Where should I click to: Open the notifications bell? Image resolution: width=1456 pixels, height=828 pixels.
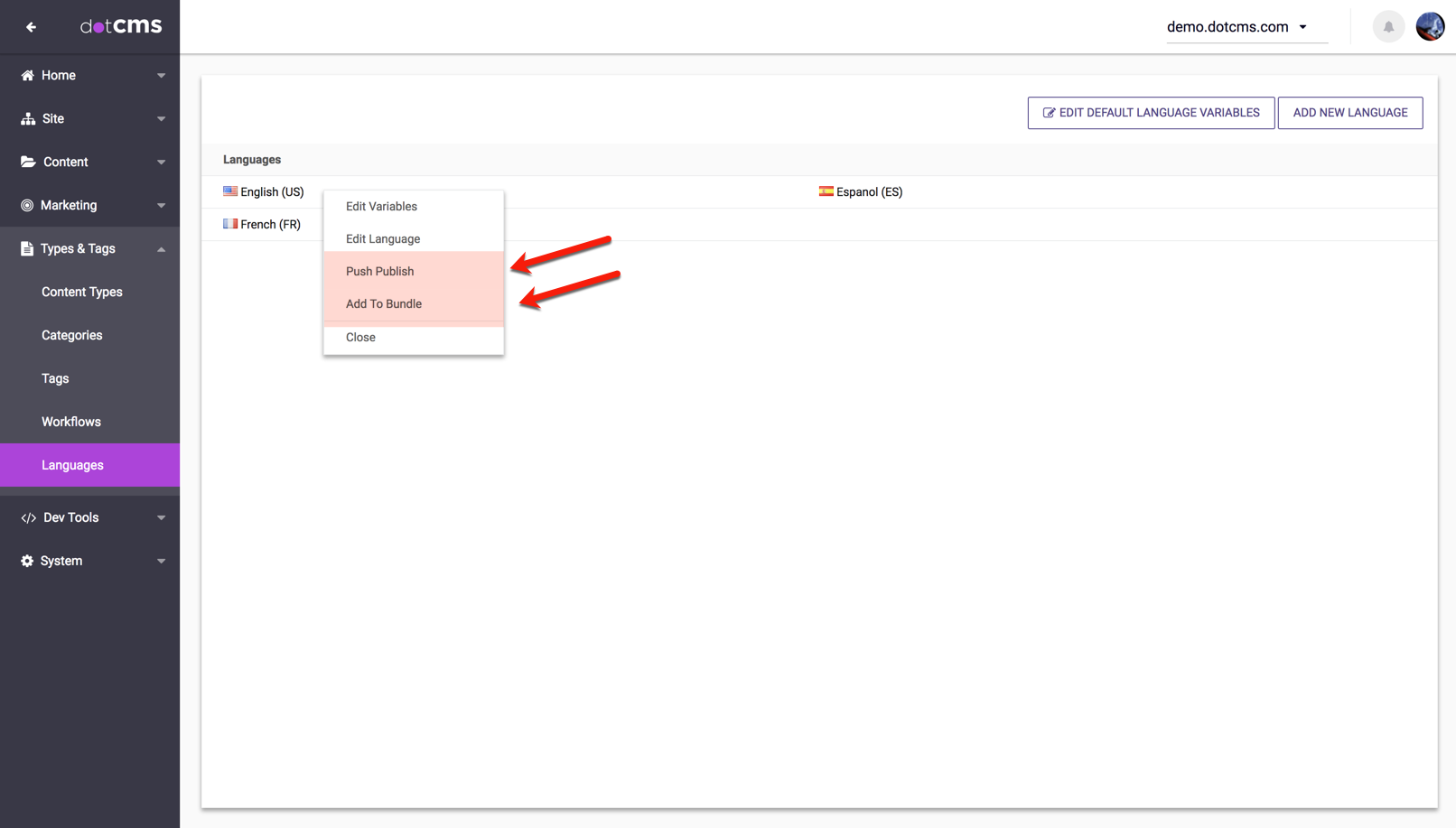(1388, 27)
